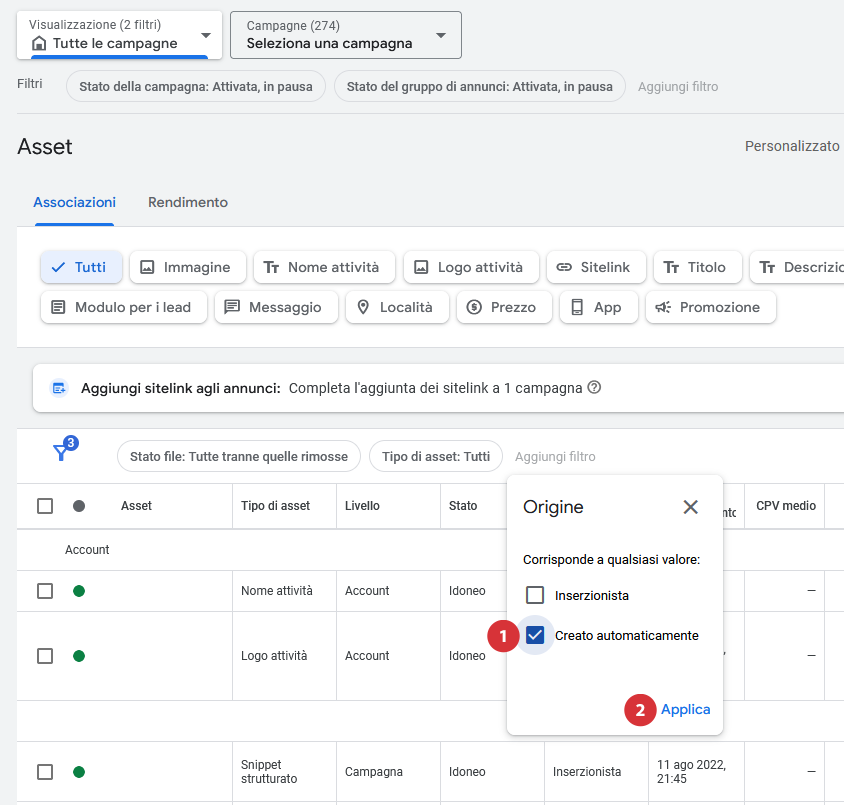Sort by the Asset column header

click(136, 506)
